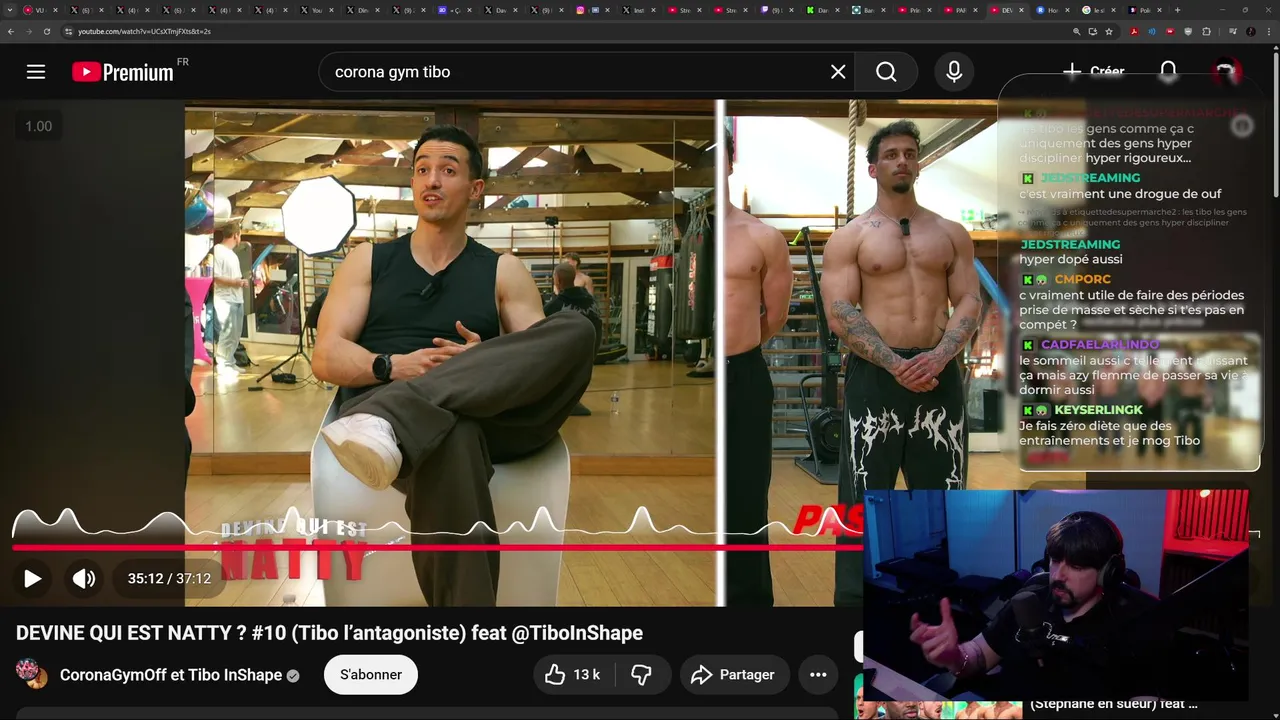Open the account avatar menu

pos(1226,72)
